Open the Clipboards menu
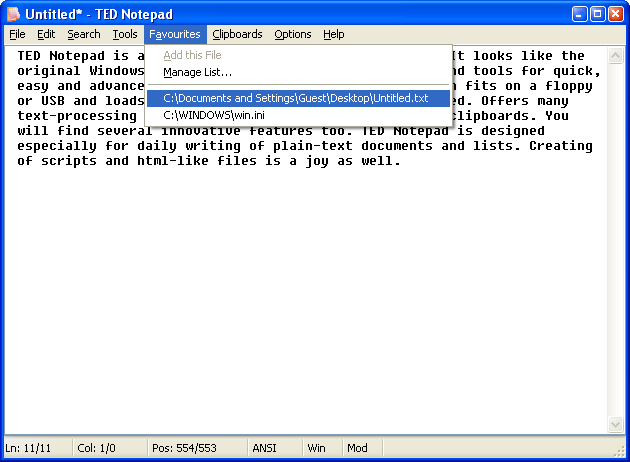 click(x=237, y=35)
